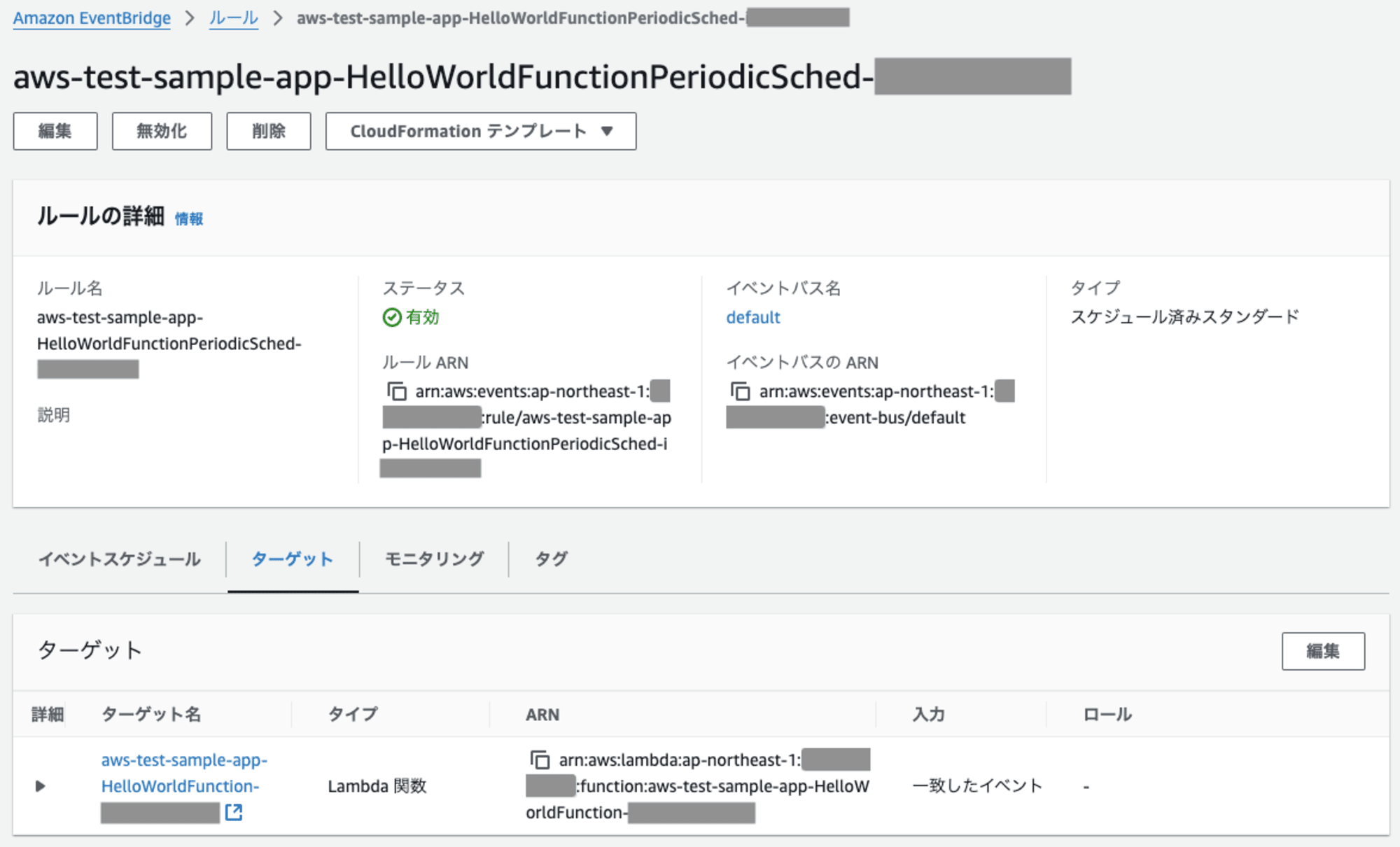The image size is (1400, 847).
Task: Select the 'Lambda 関数' type cell
Action: (377, 786)
